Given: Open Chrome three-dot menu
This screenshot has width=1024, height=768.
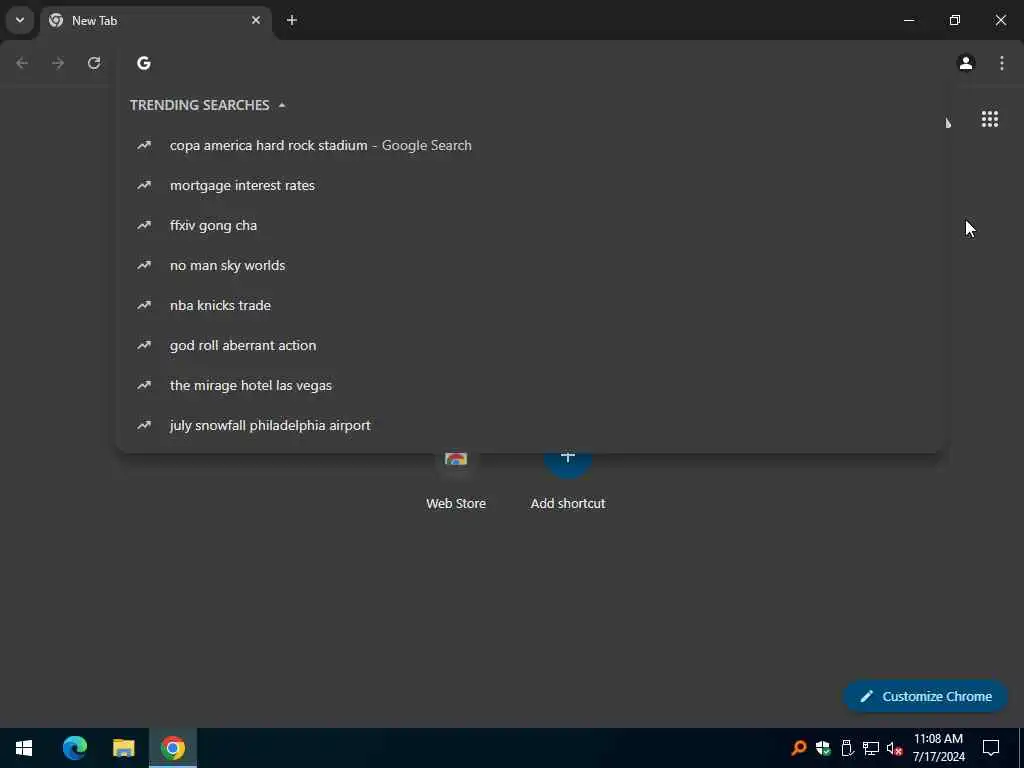Looking at the screenshot, I should click(1002, 63).
